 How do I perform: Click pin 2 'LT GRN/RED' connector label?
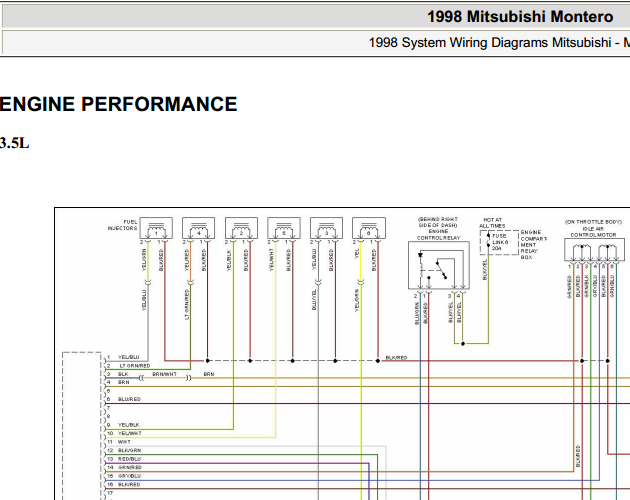pos(135,366)
